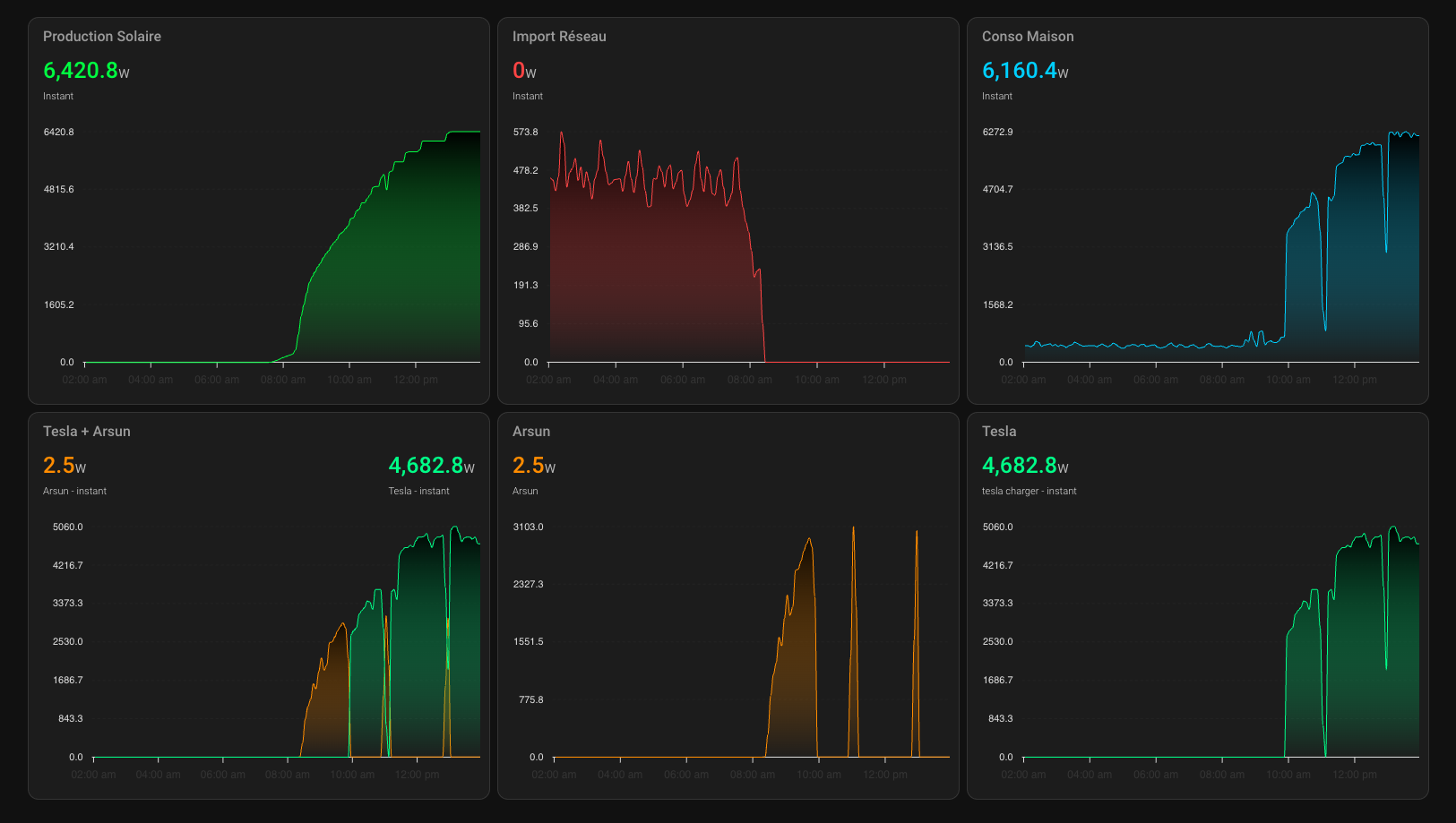Click the 08:00 am marker on solar graph
Viewport: 1456px width, 823px height.
[x=283, y=380]
